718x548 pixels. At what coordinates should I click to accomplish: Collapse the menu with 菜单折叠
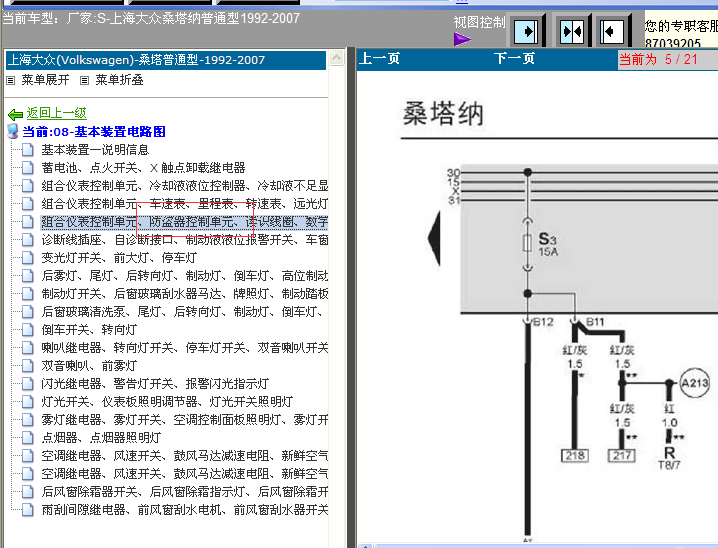119,80
